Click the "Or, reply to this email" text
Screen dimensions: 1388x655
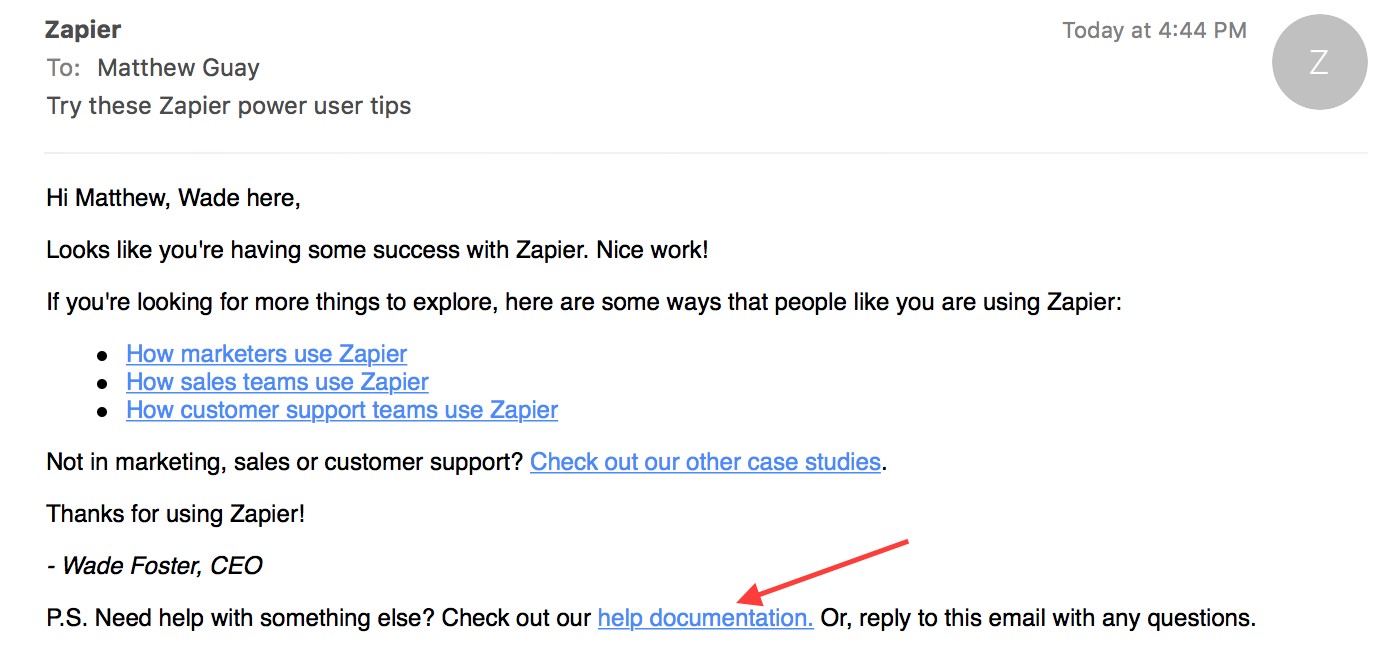point(1037,618)
